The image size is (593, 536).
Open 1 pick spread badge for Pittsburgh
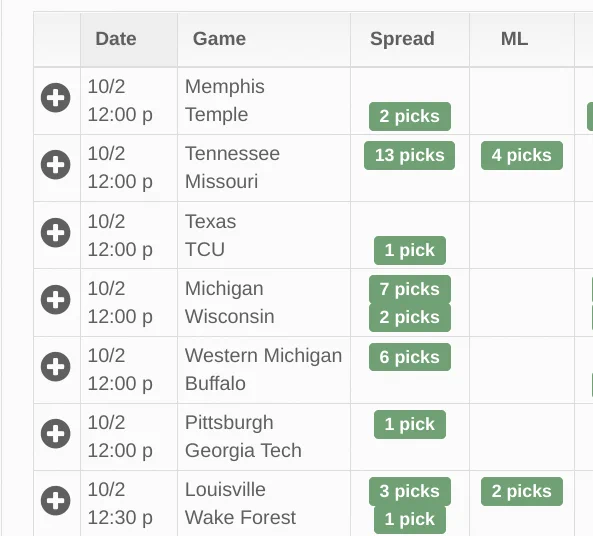tap(410, 424)
